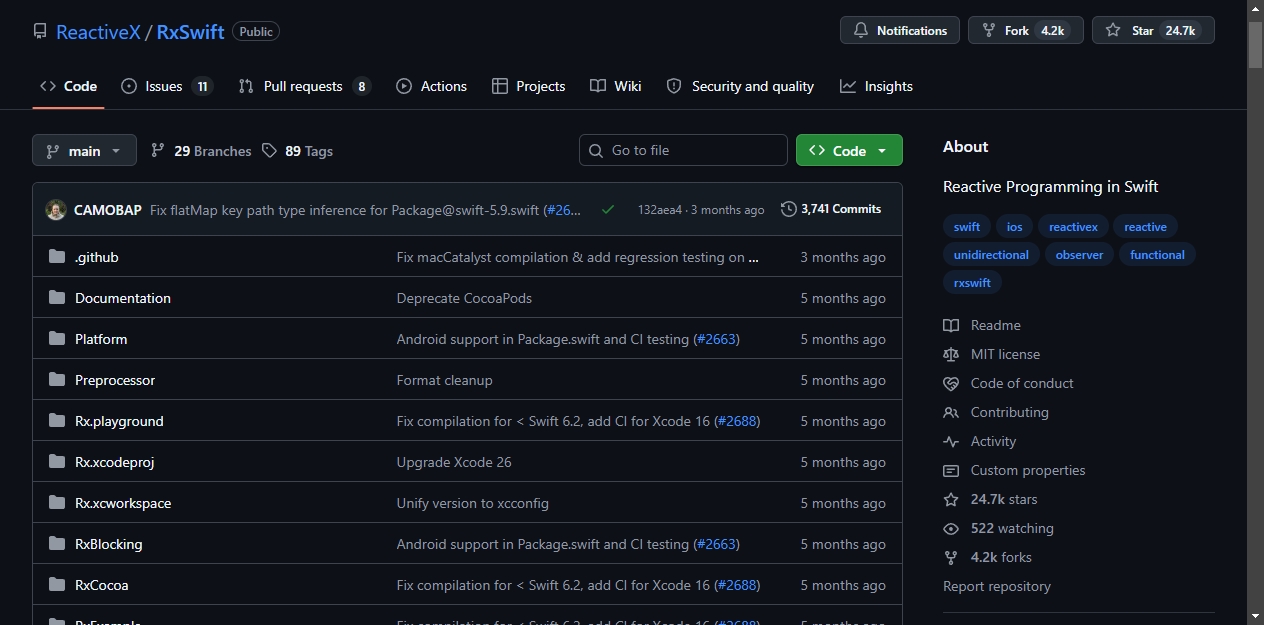Screen dimensions: 1264x625
Task: Click the pulse icon beside Activity
Action: [x=951, y=441]
